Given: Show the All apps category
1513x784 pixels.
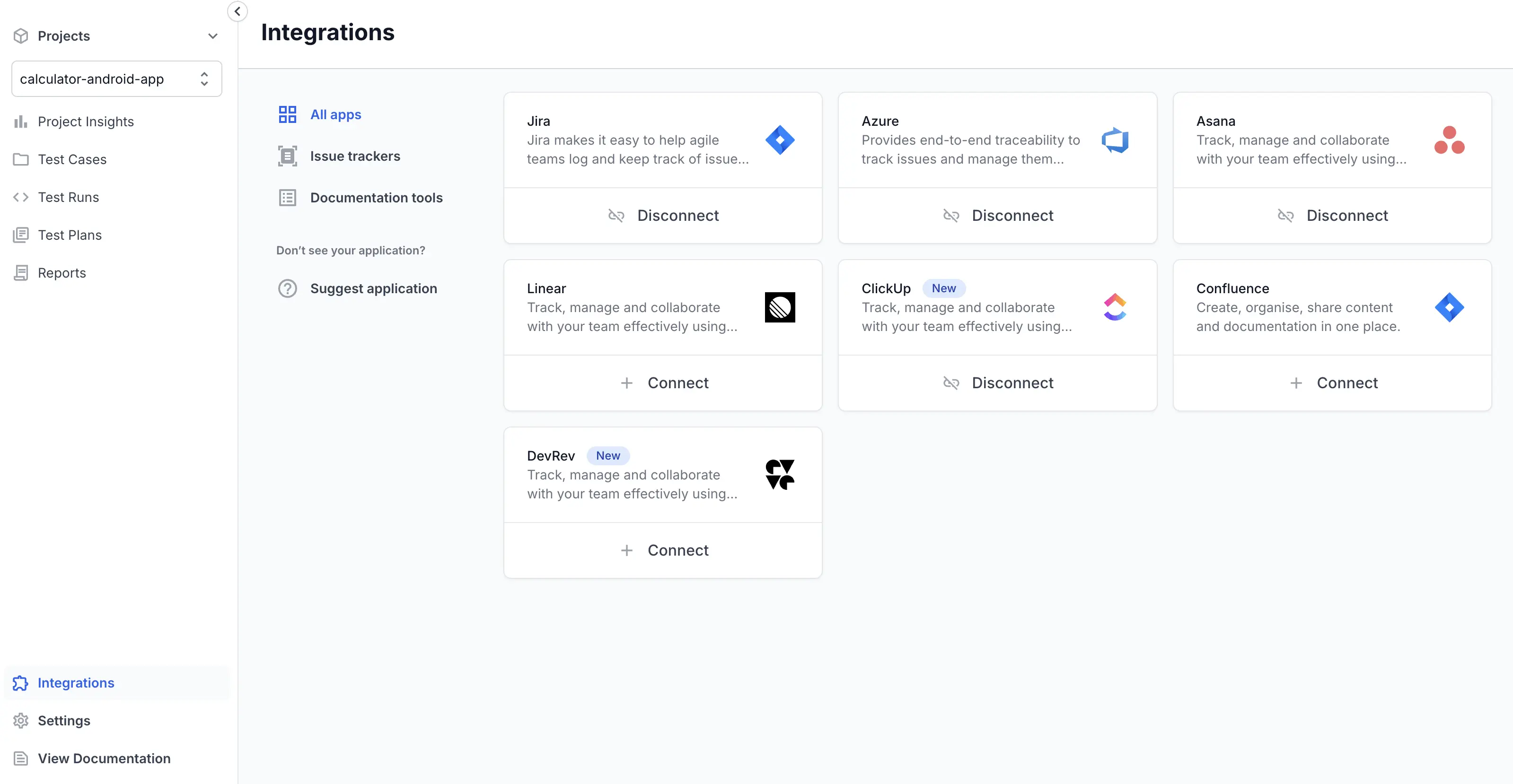Looking at the screenshot, I should click(x=335, y=114).
